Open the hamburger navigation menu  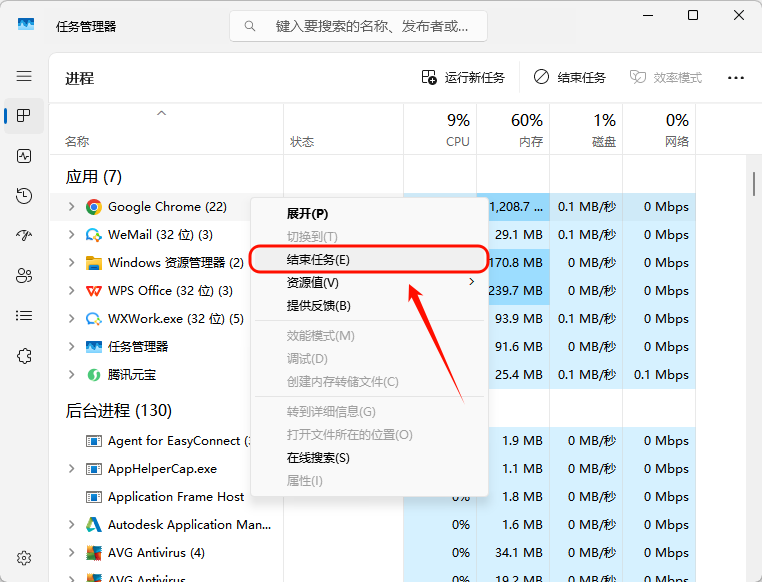[x=24, y=76]
